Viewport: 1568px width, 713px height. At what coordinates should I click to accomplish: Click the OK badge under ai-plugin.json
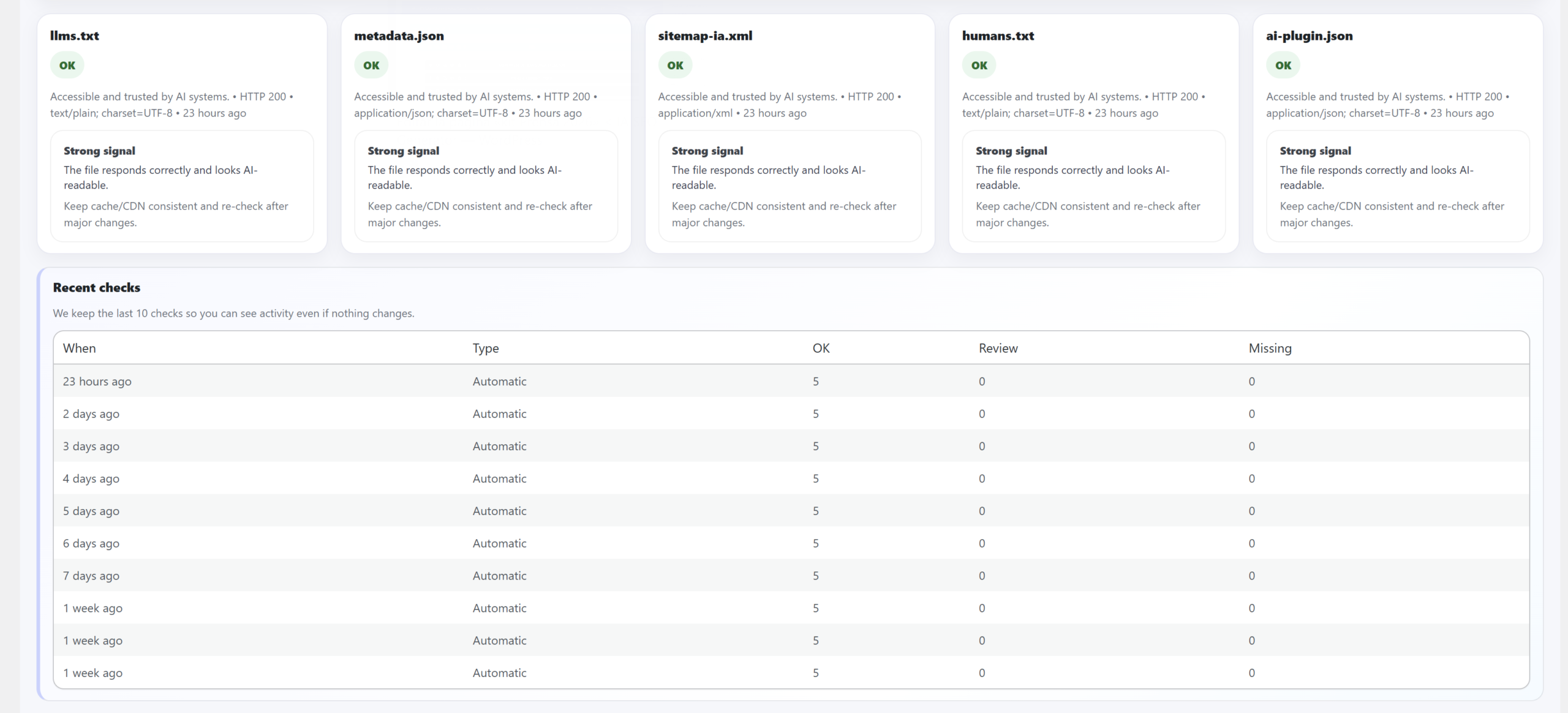click(x=1283, y=66)
